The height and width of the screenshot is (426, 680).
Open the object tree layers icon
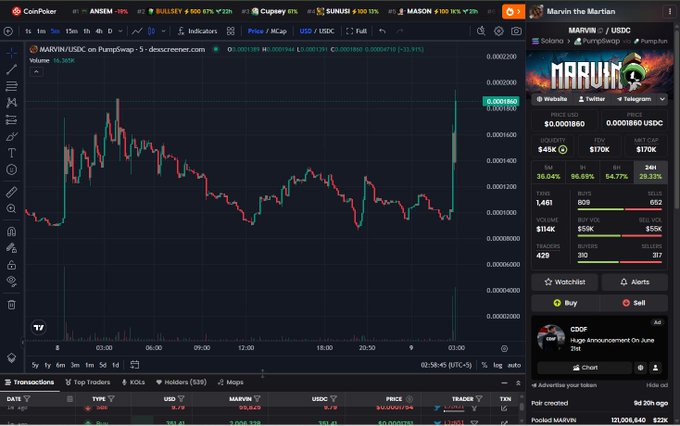(11, 358)
